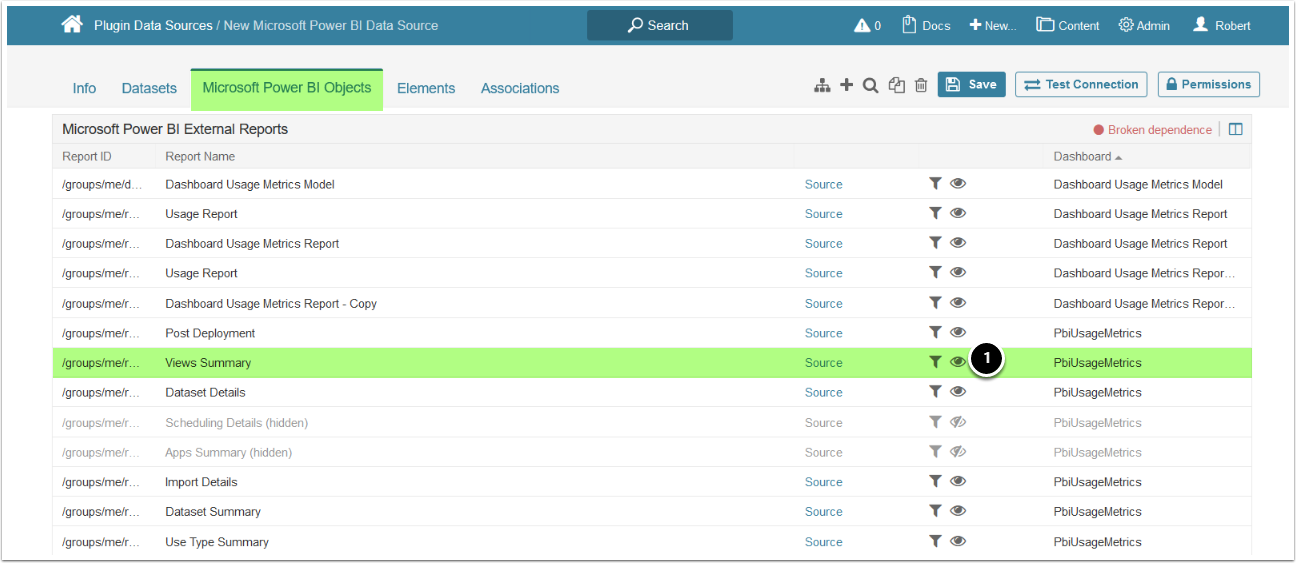1296x563 pixels.
Task: Click filter icon for Import Details
Action: [x=935, y=481]
